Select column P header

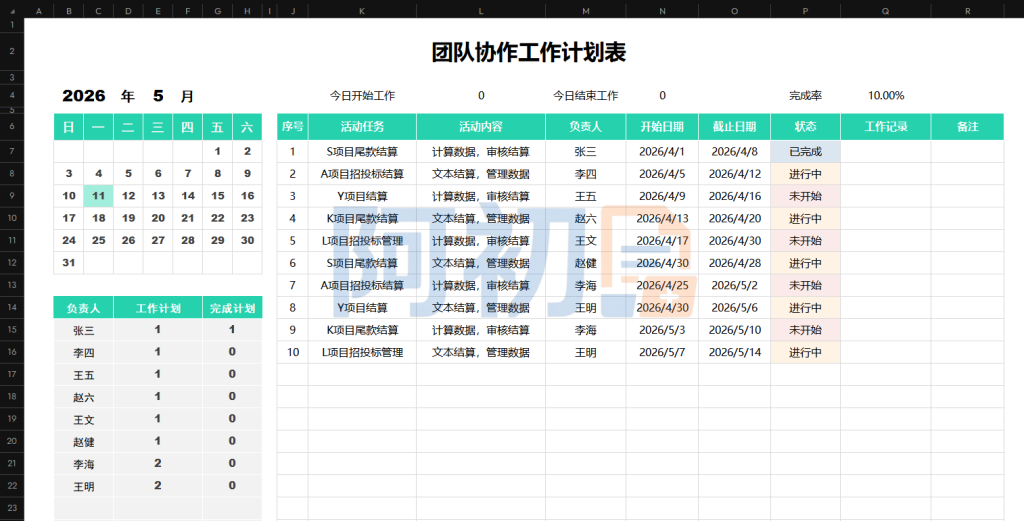805,10
